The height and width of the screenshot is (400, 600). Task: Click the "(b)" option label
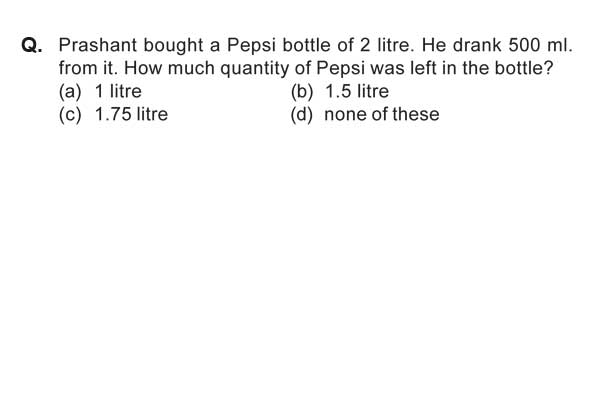click(x=302, y=92)
